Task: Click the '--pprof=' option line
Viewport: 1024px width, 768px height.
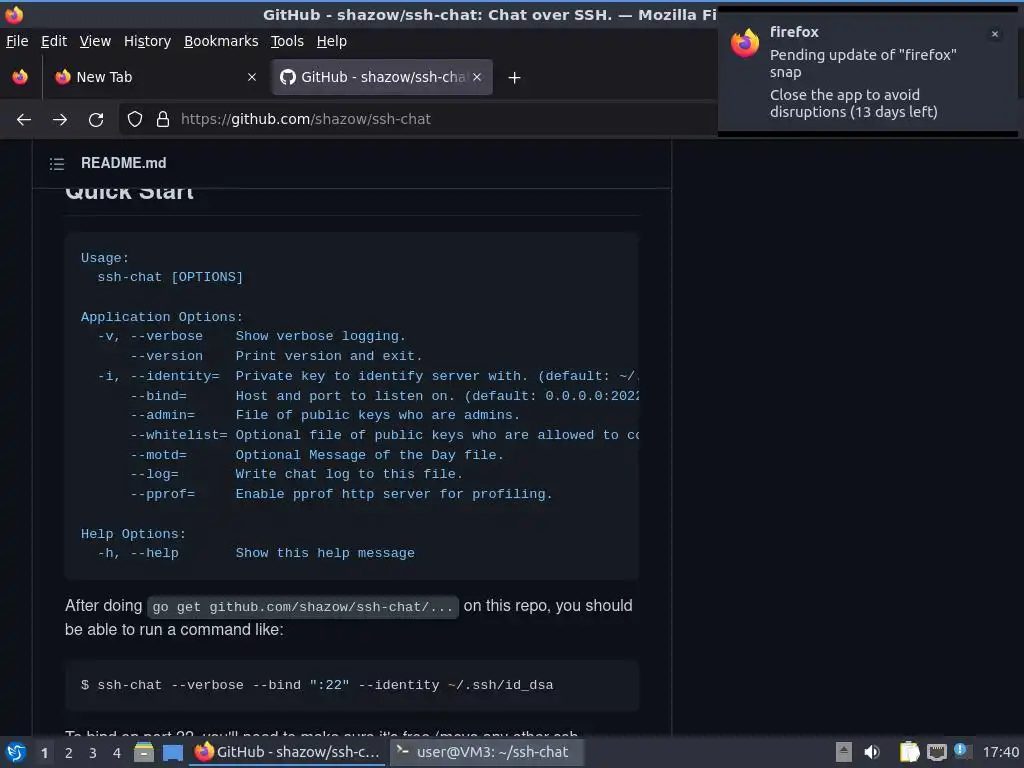Action: [341, 494]
